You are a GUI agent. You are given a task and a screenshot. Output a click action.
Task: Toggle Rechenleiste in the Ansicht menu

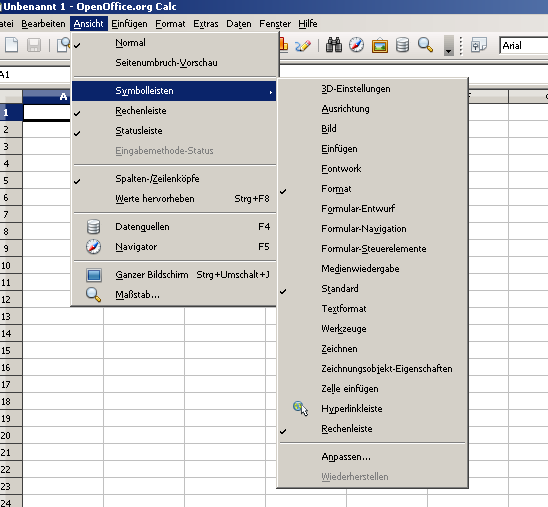click(174, 111)
